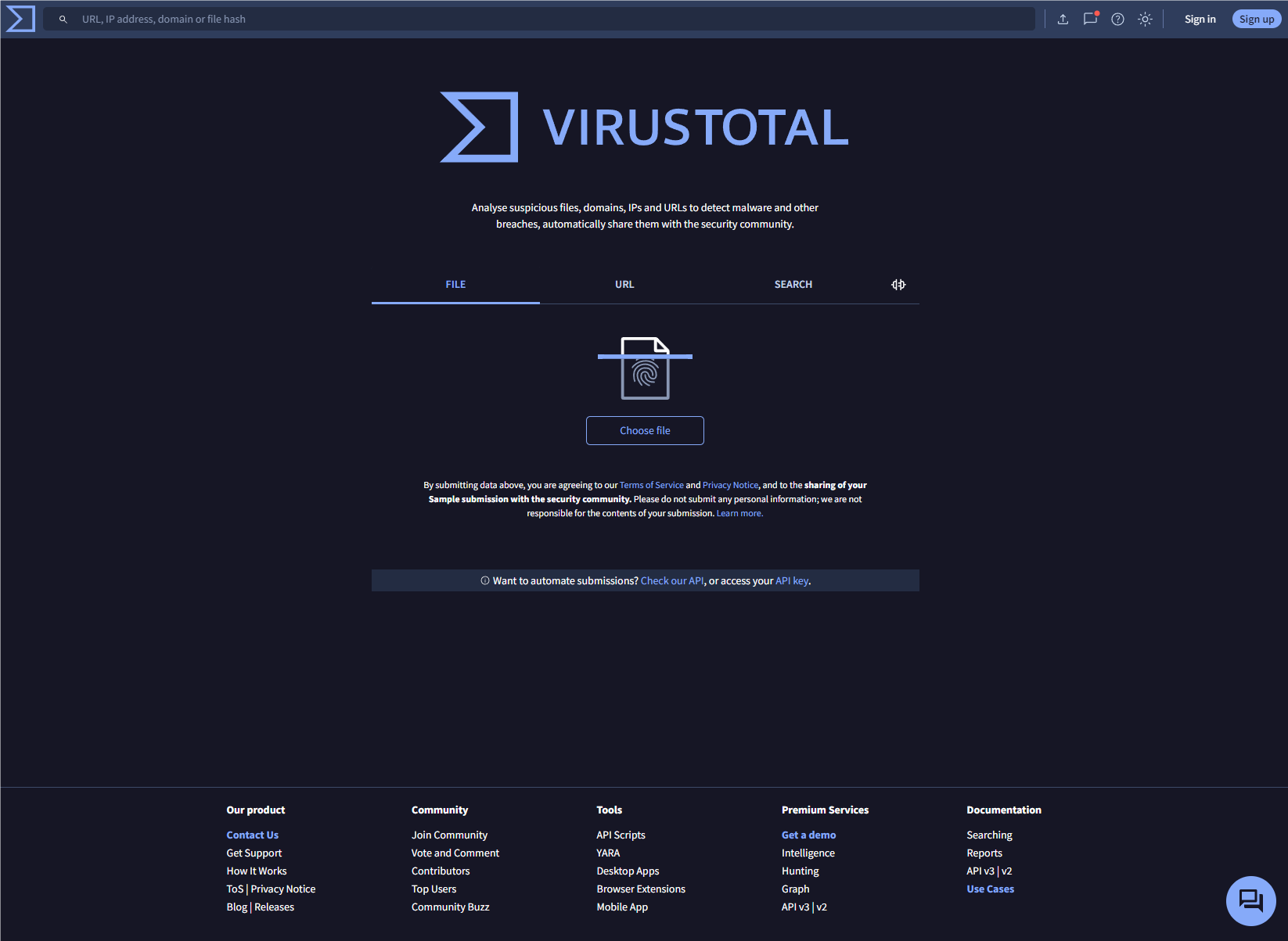Open Reports documentation link

984,853
